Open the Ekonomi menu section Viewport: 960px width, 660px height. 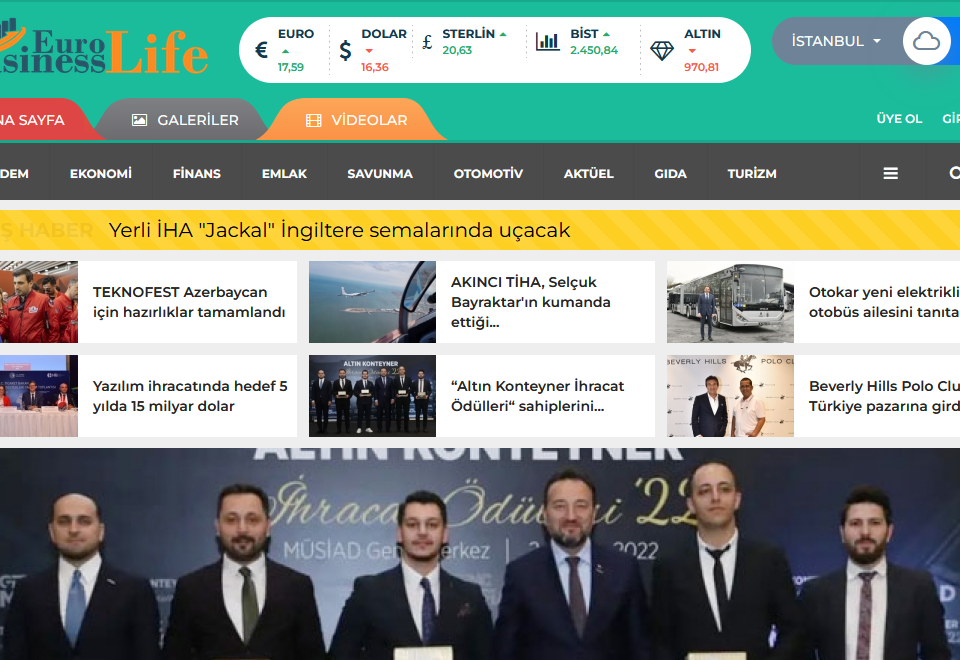tap(100, 173)
